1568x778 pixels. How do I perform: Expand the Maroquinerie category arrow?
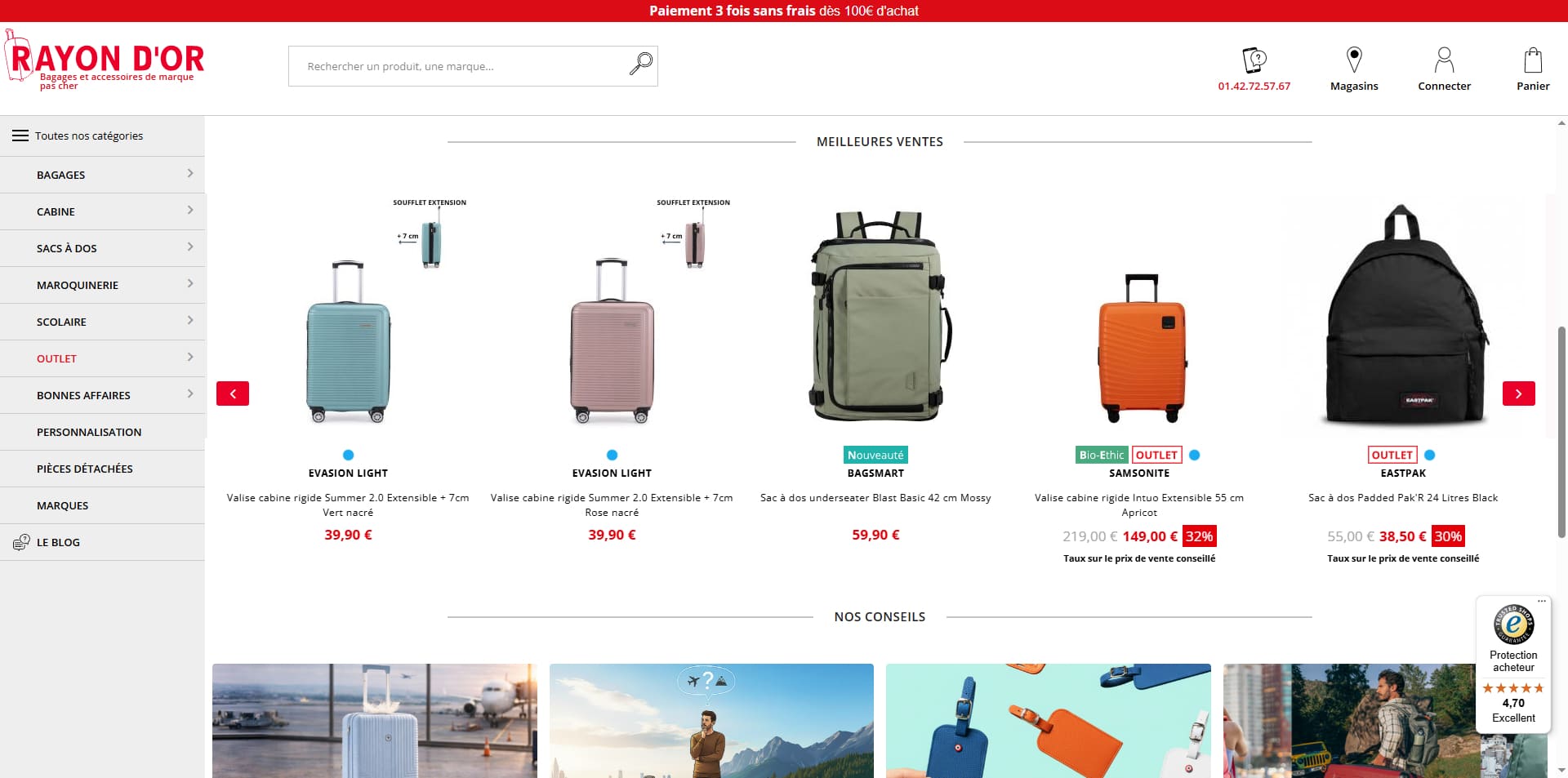190,284
